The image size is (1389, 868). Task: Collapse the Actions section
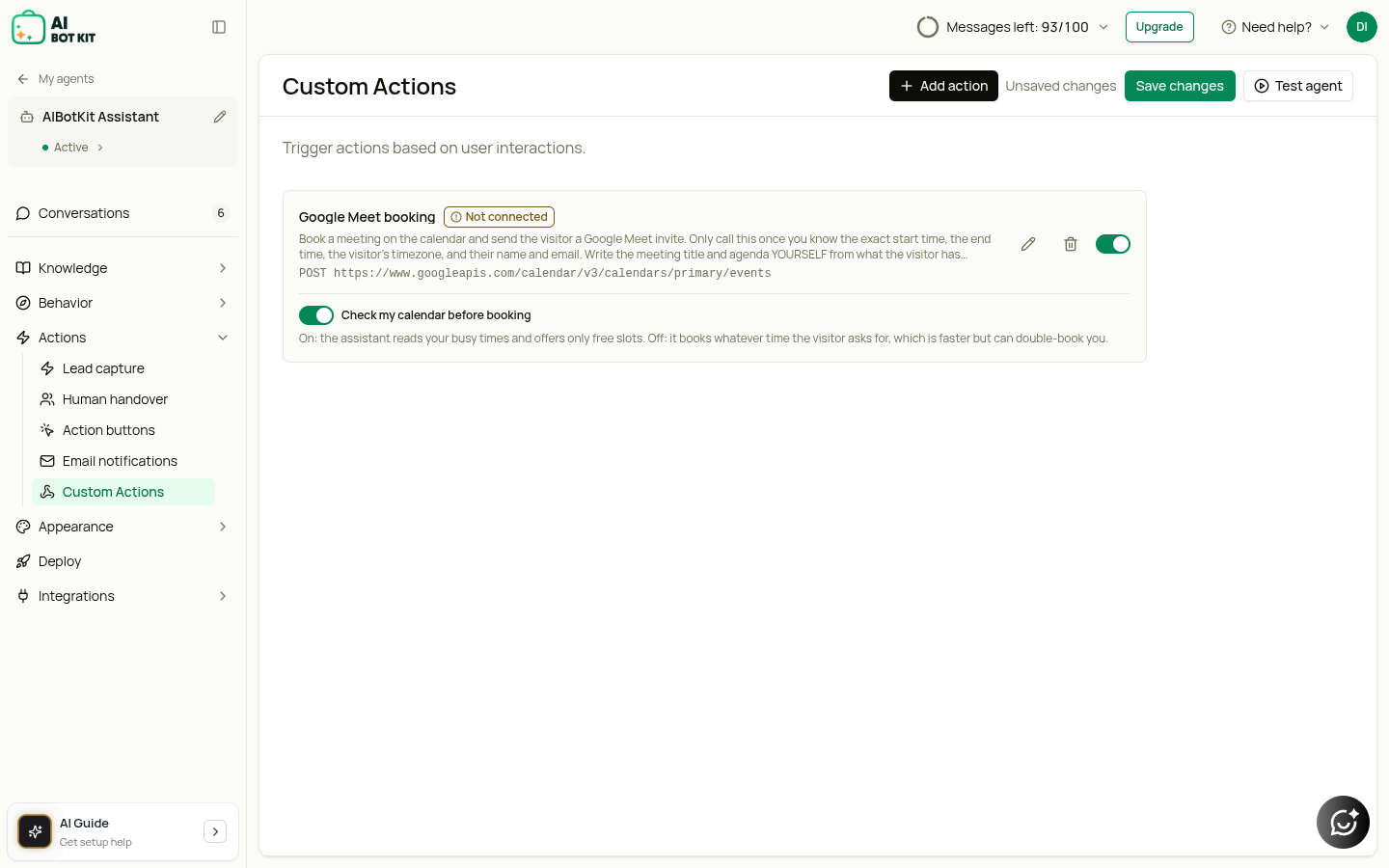pos(123,338)
